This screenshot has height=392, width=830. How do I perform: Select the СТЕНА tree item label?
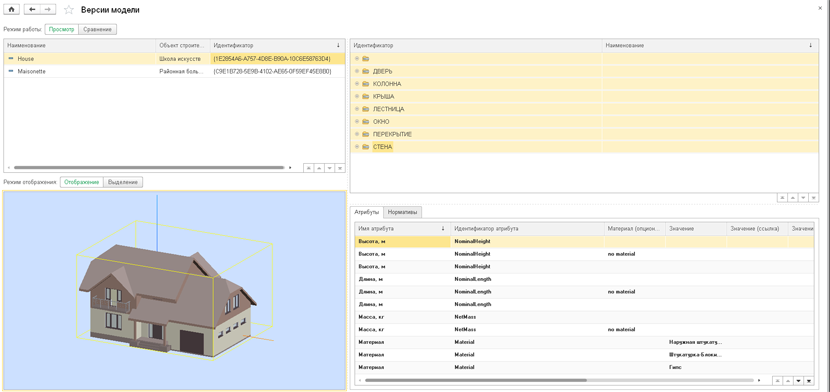(383, 147)
